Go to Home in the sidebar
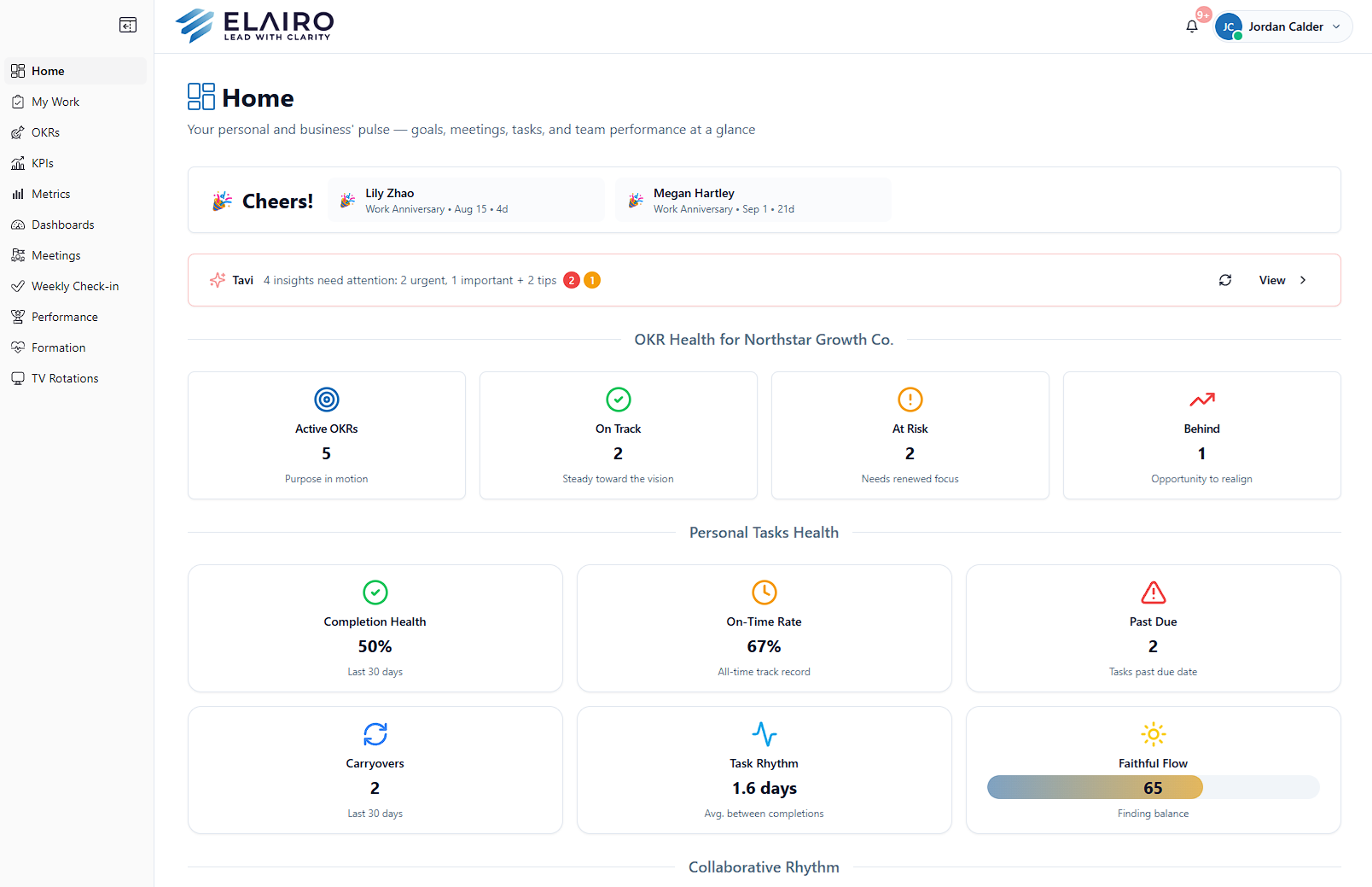 (76, 71)
